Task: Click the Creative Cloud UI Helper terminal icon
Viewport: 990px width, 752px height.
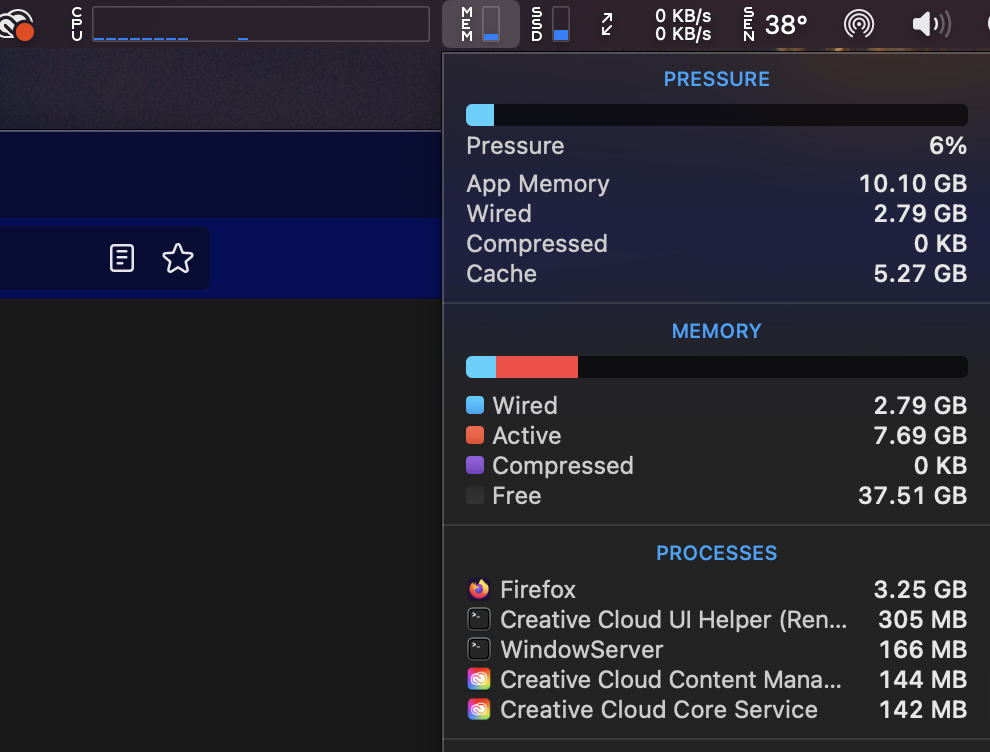Action: 479,619
